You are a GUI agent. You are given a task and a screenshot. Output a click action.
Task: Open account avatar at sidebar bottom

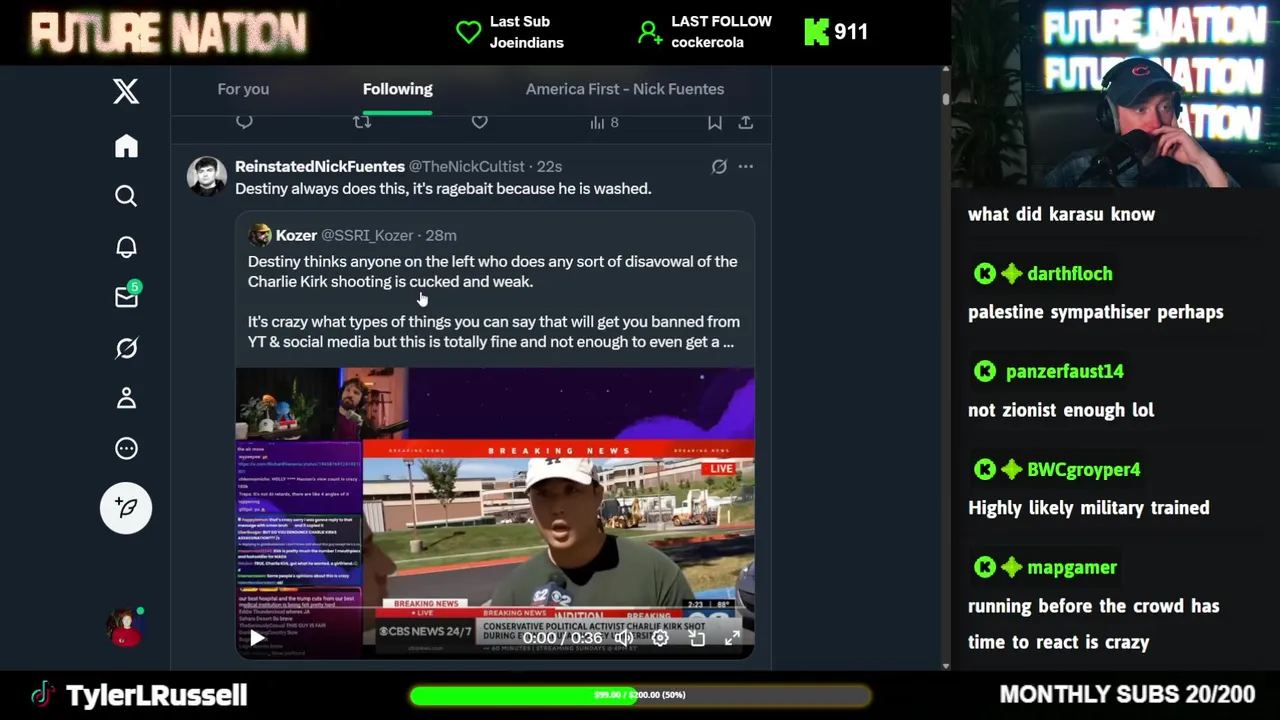tap(126, 627)
